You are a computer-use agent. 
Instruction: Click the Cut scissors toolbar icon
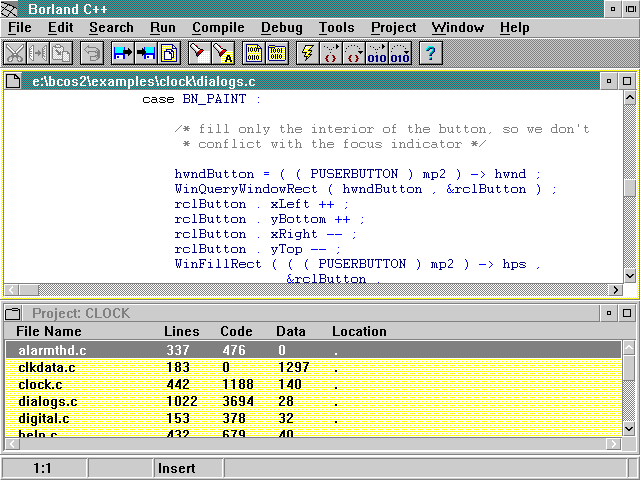tap(15, 53)
